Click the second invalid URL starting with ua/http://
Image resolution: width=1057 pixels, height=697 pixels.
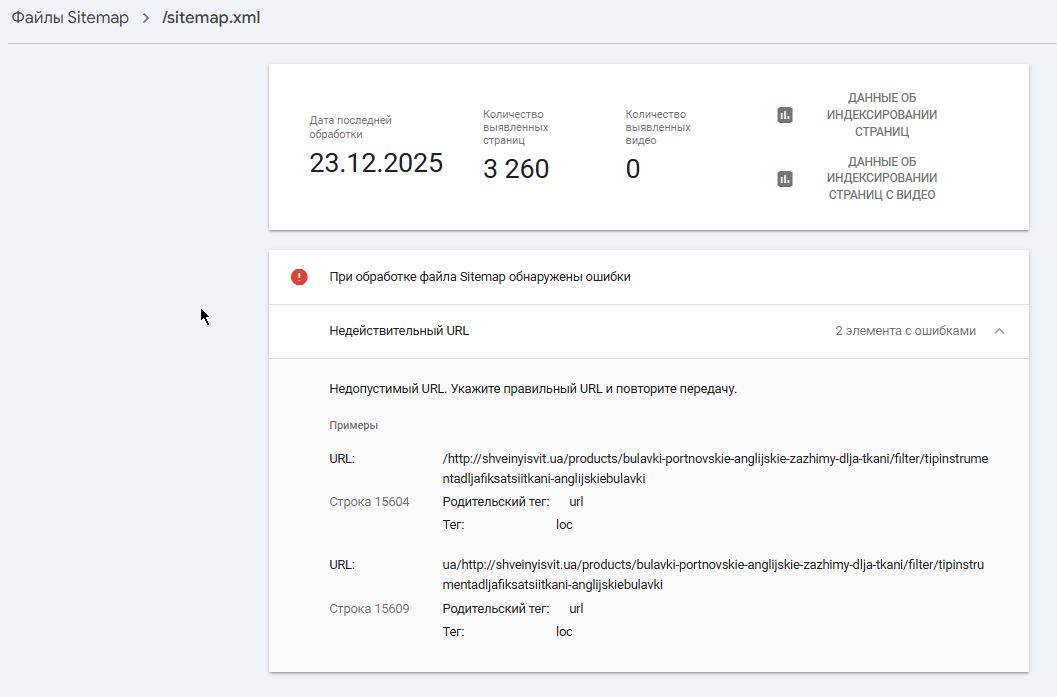coord(712,574)
